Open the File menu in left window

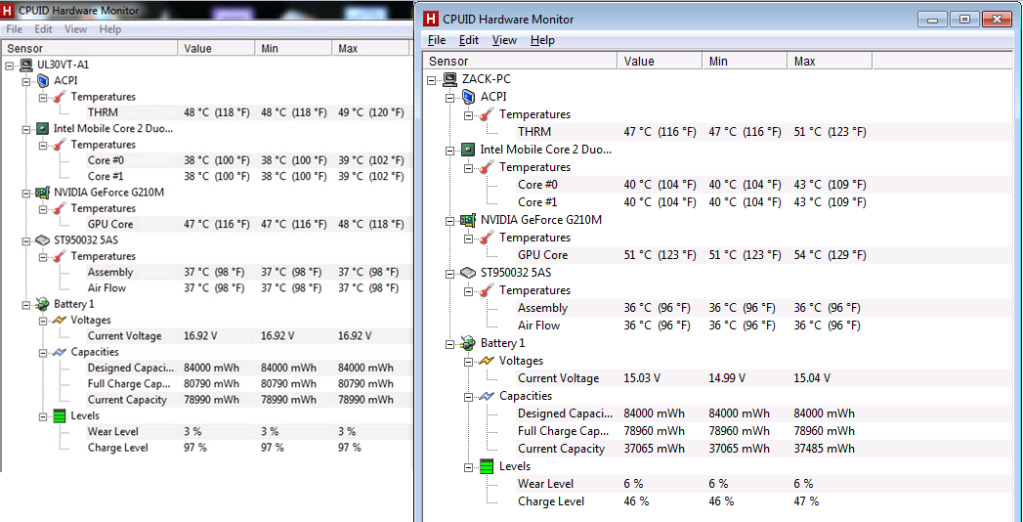tap(14, 29)
